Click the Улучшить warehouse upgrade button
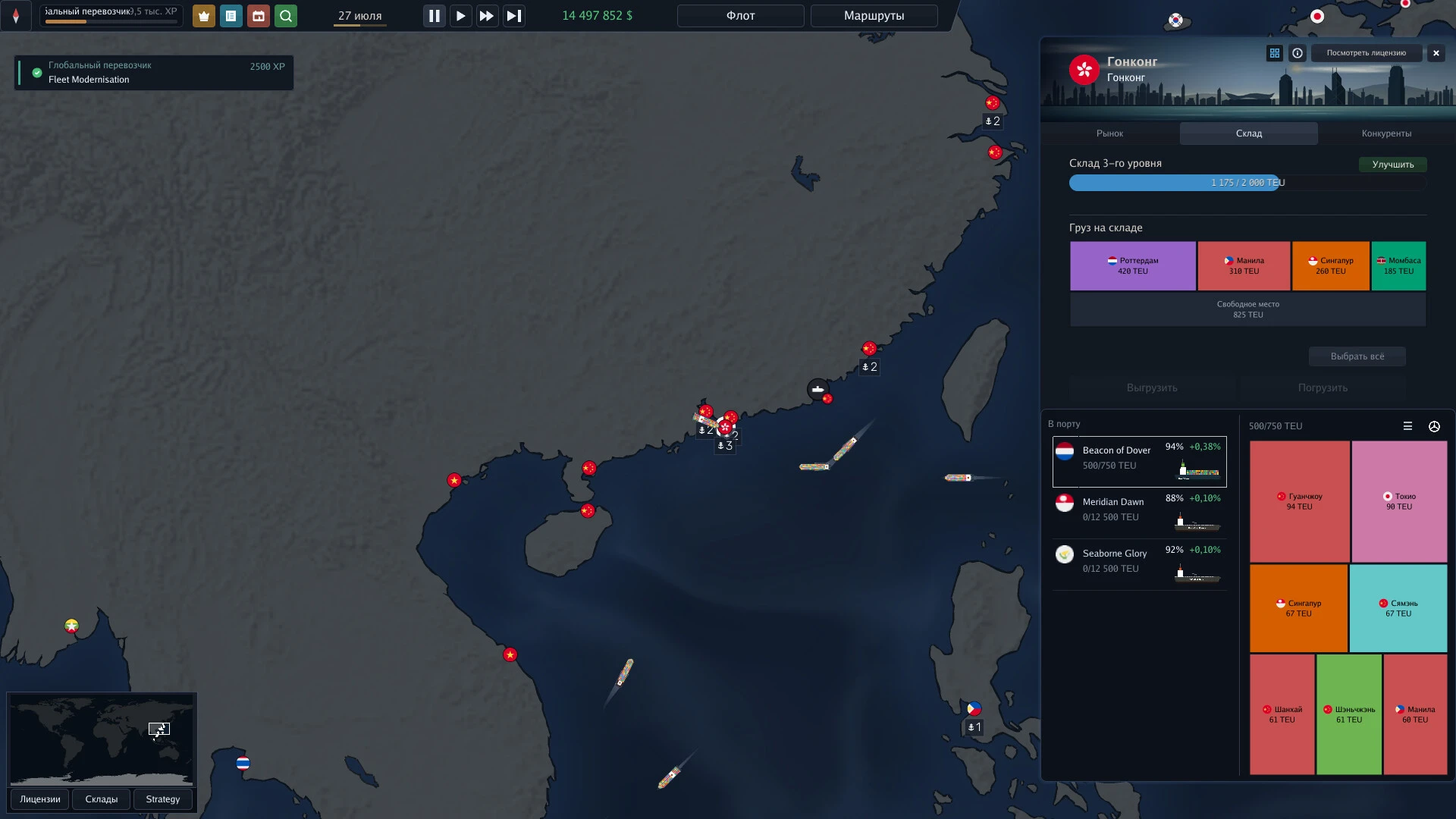The height and width of the screenshot is (819, 1456). coord(1392,165)
